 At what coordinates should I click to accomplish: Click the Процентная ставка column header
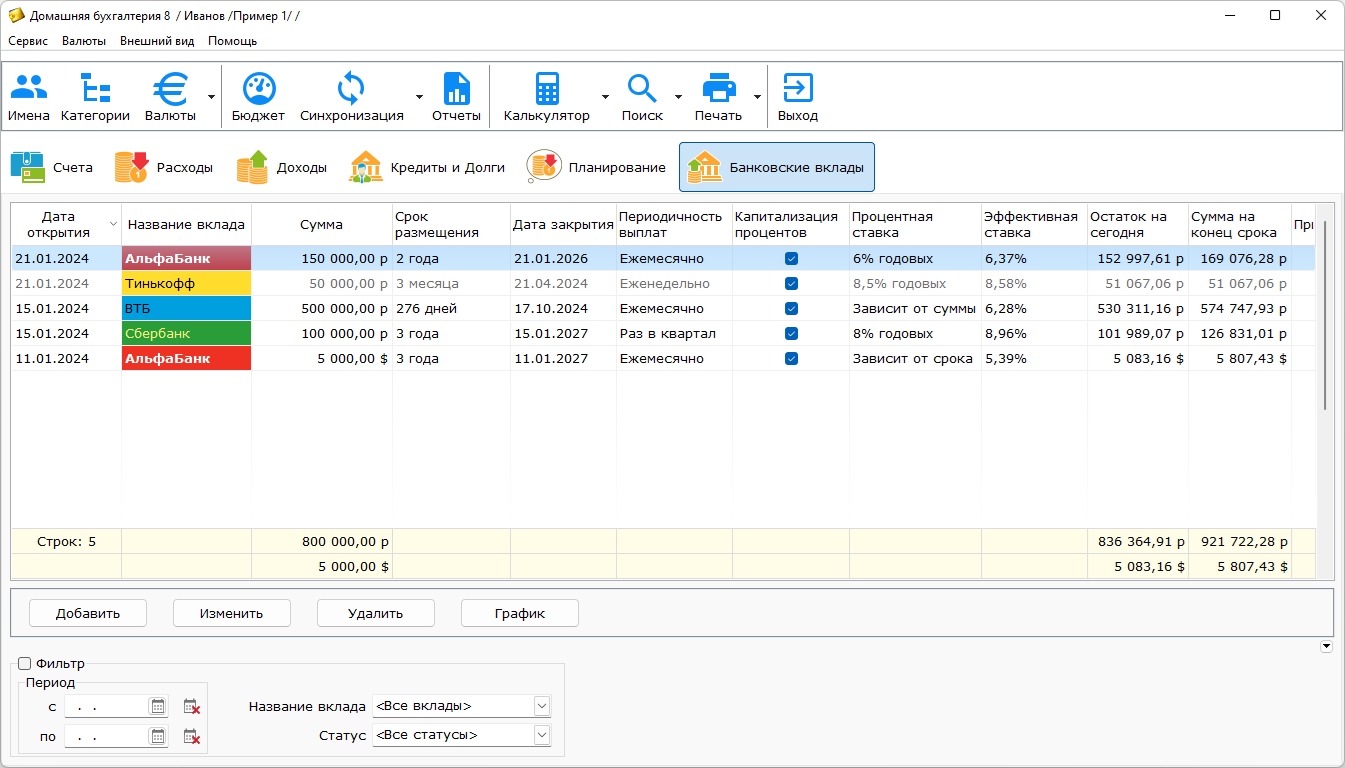click(915, 224)
